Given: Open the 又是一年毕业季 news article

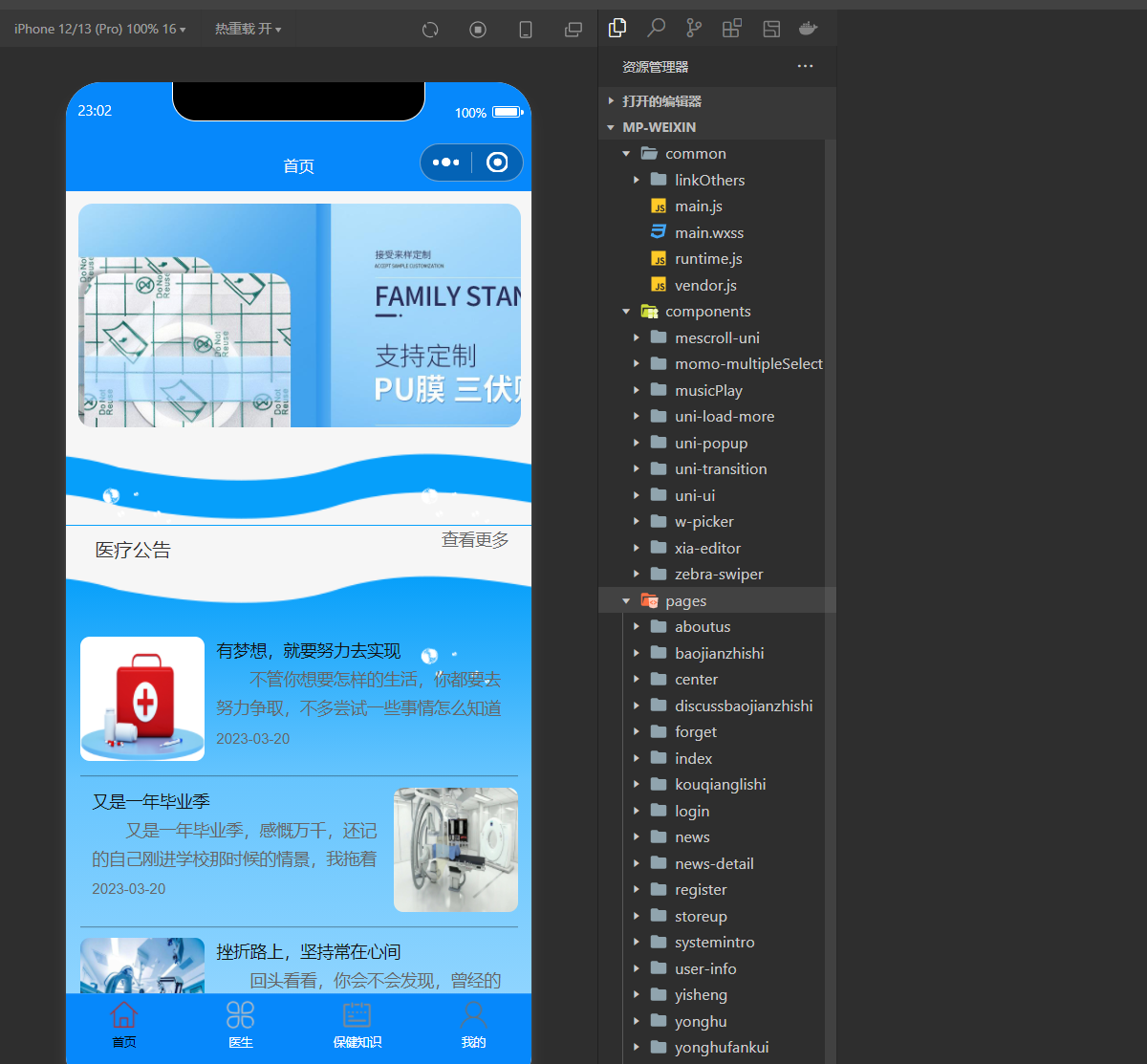Looking at the screenshot, I should pyautogui.click(x=150, y=801).
